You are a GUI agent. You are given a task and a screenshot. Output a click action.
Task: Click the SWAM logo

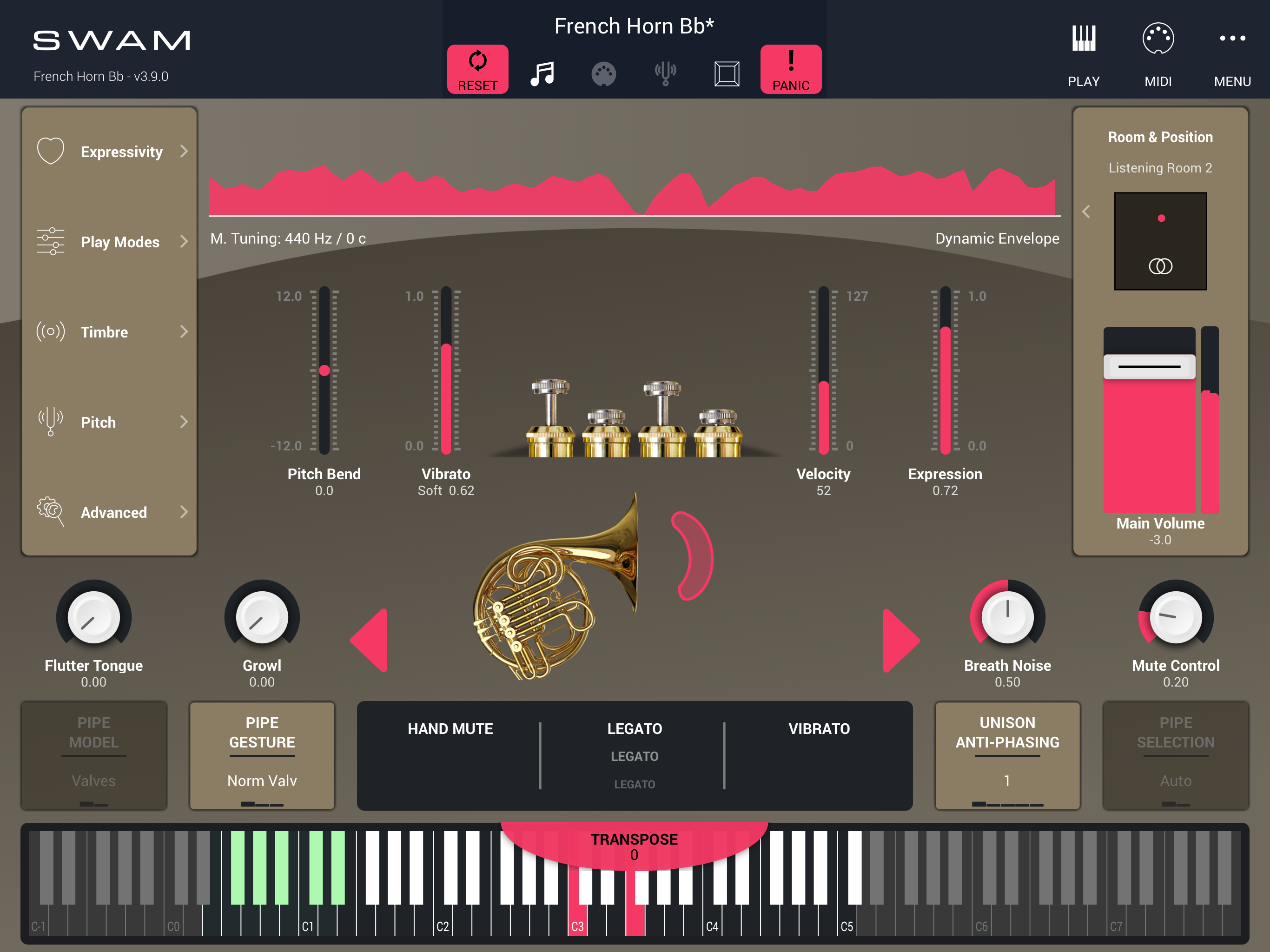112,40
